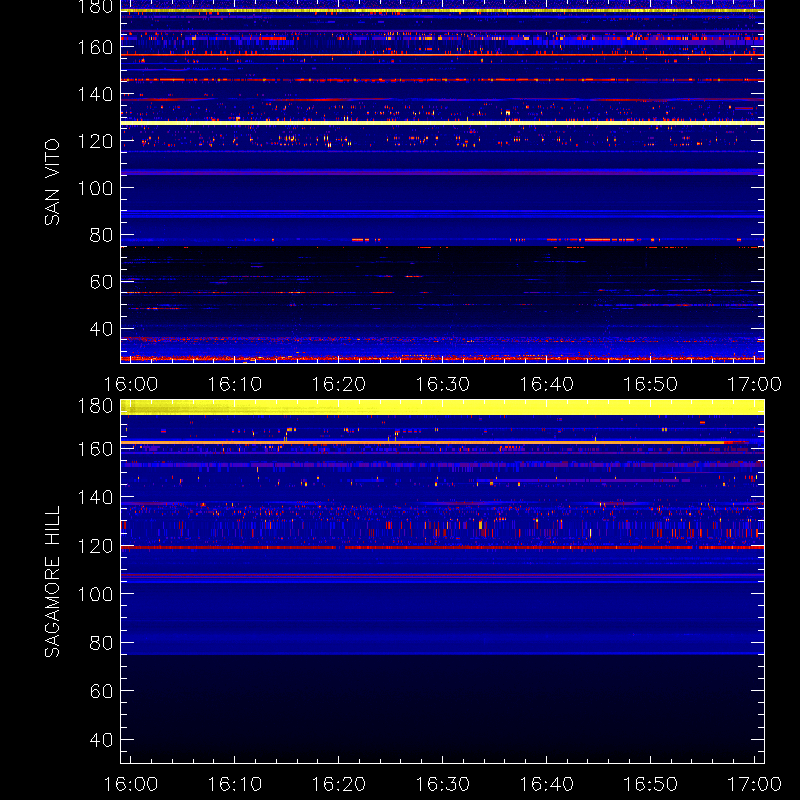Viewport: 800px width, 800px height.
Task: Pick Sagamore Hill plot's 120 frequency label
Action: (x=95, y=546)
